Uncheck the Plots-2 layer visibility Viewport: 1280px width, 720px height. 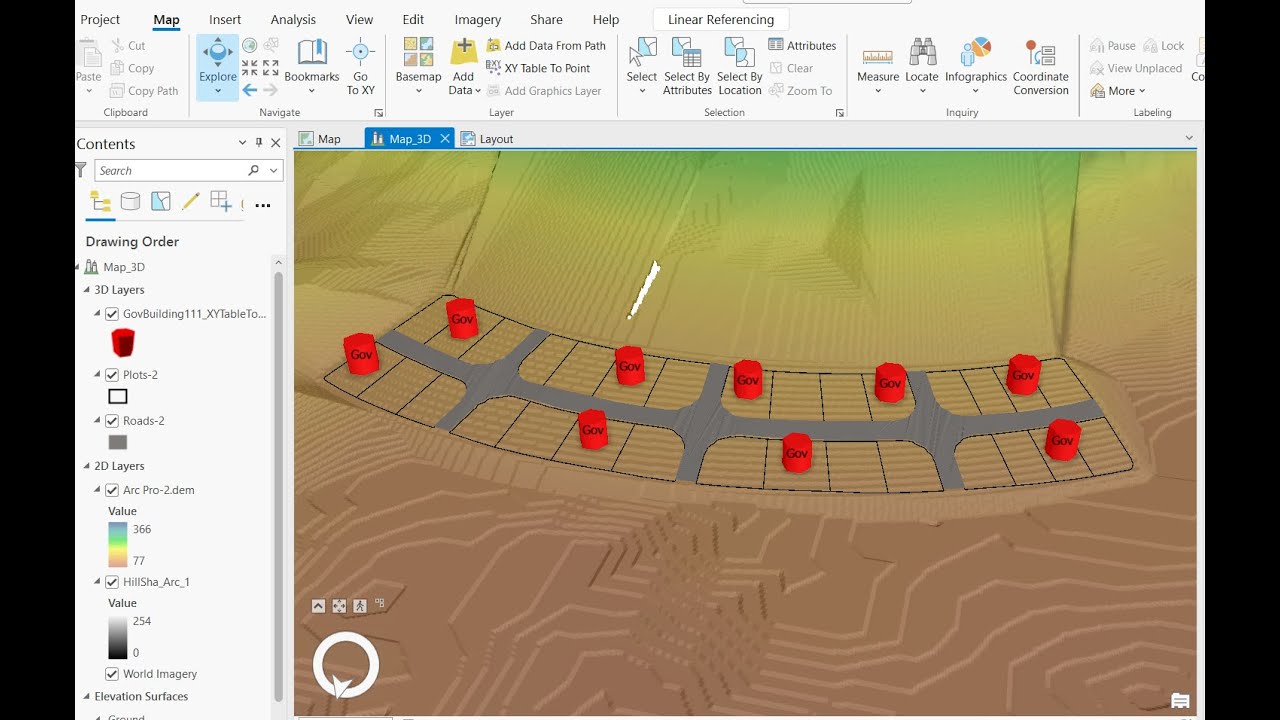click(x=112, y=375)
